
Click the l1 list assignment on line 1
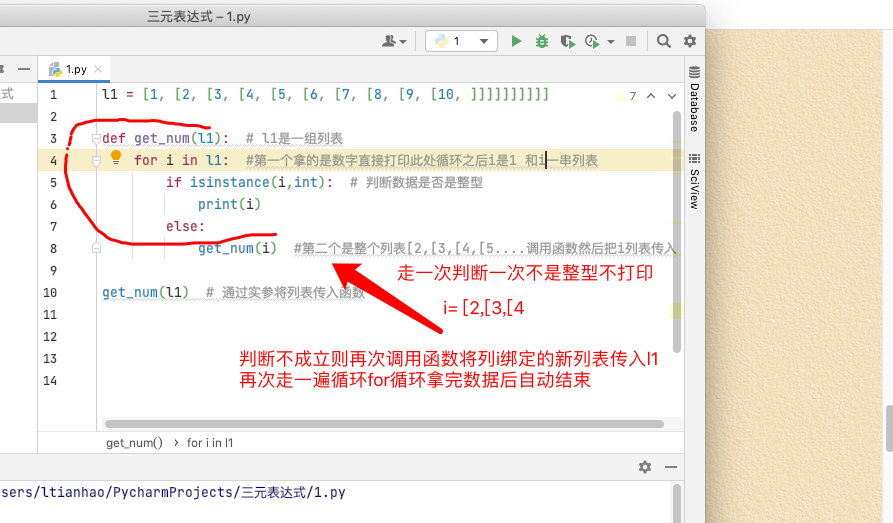pyautogui.click(x=326, y=94)
